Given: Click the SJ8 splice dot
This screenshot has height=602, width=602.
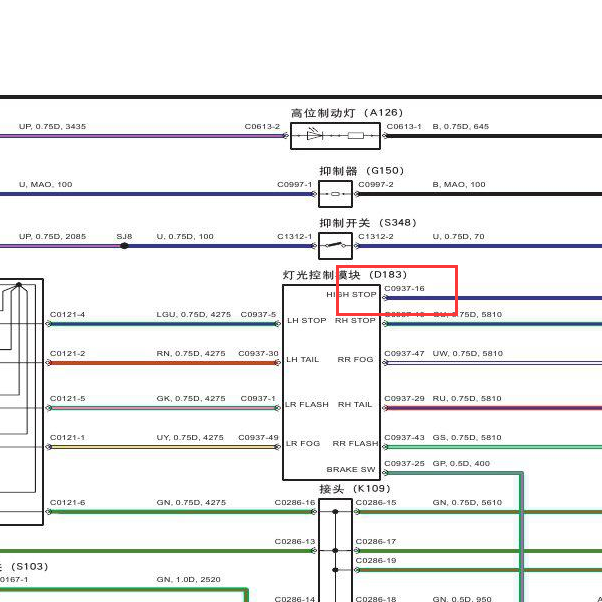Looking at the screenshot, I should click(x=124, y=246).
